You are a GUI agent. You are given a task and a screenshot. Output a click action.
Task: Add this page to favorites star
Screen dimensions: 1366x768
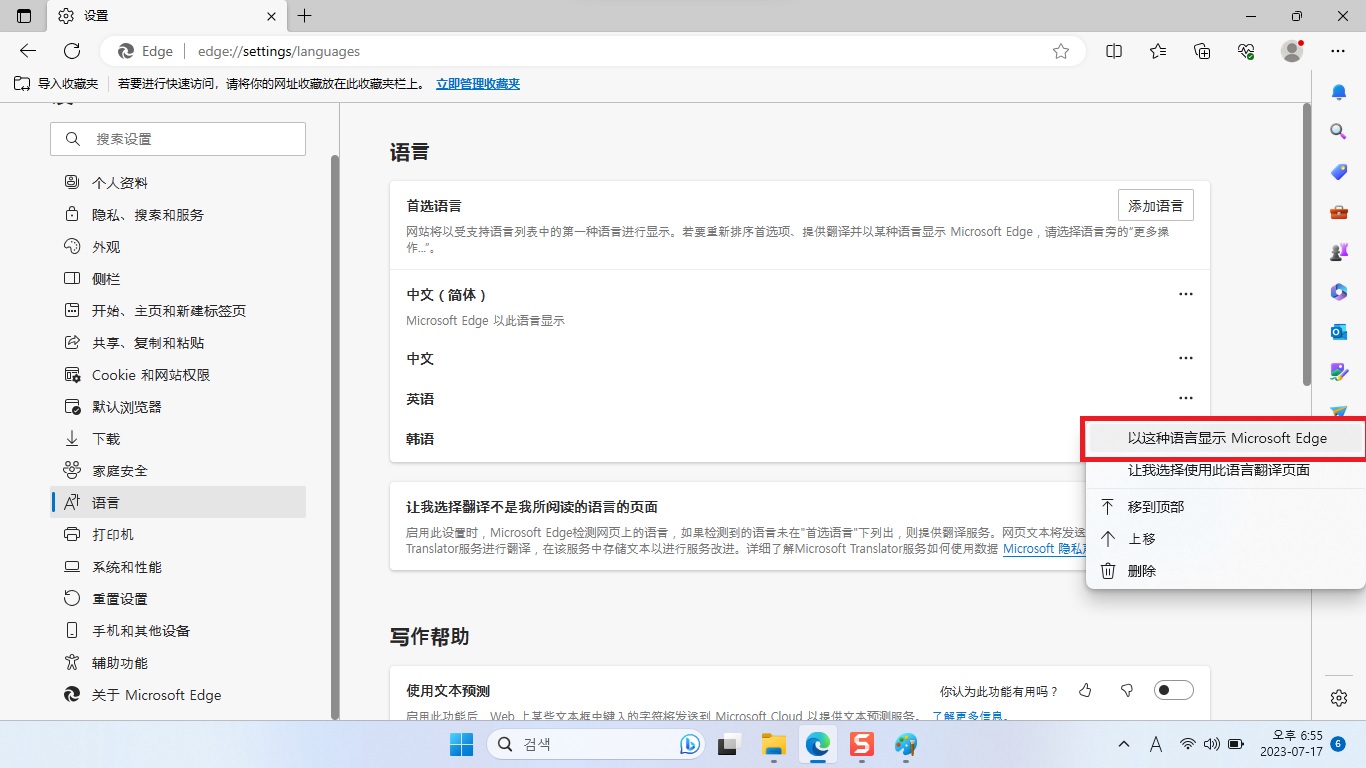1061,51
